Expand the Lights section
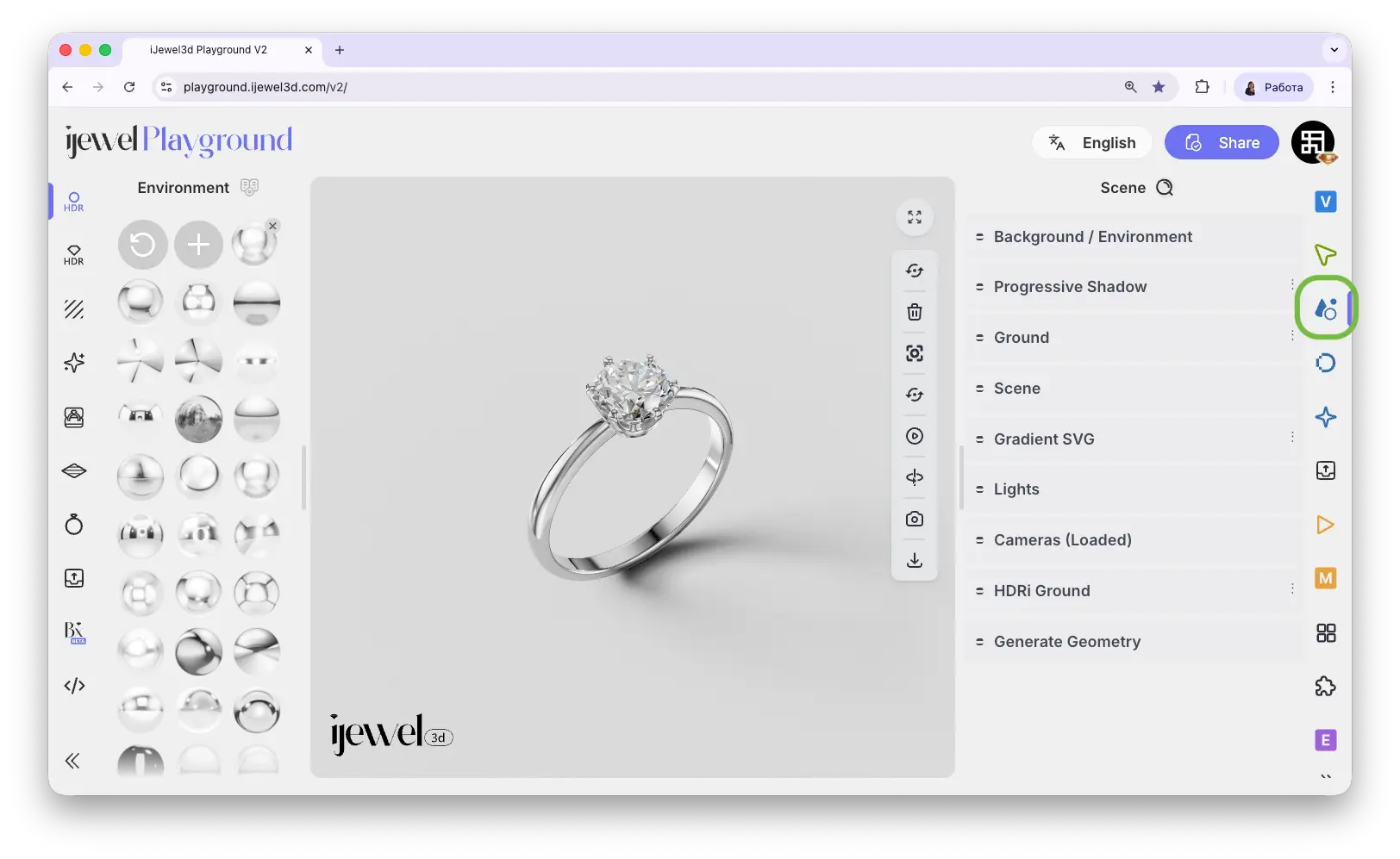 (1134, 489)
